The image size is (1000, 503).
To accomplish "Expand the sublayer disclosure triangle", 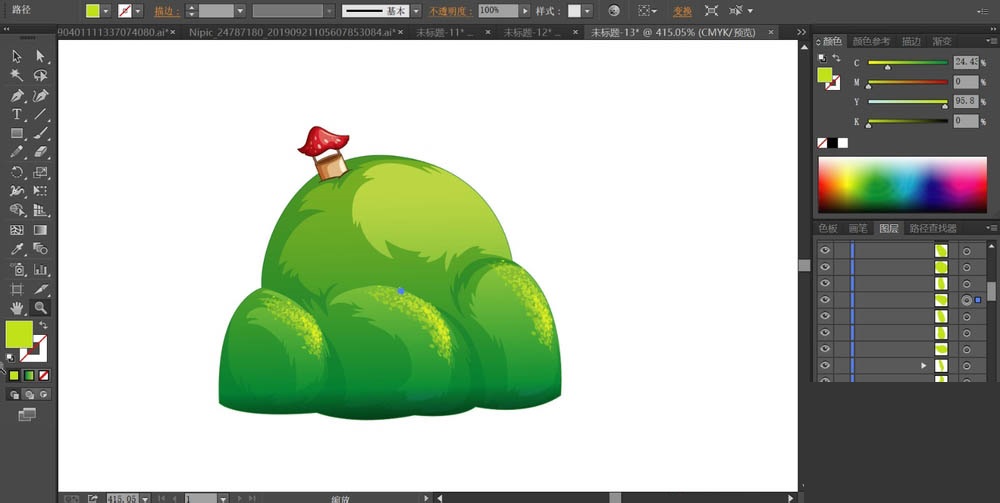I will (923, 366).
